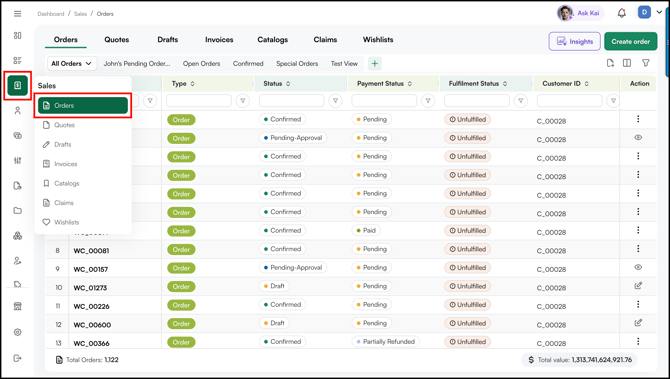
Task: Click filter funnel next to Customer ID input
Action: point(613,101)
